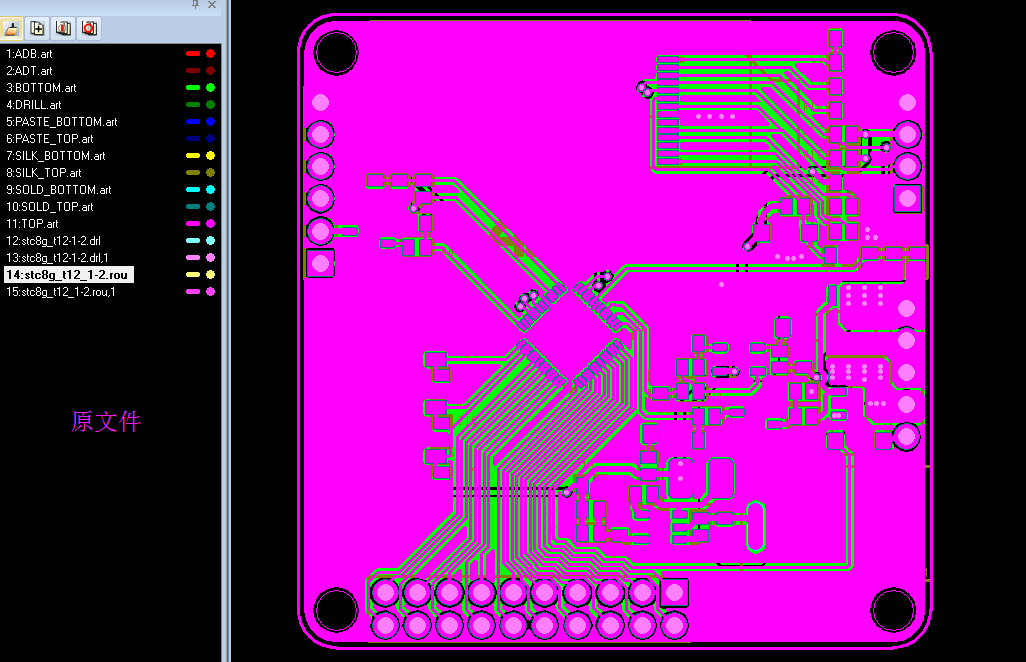Click yellow dot swatch of layer 14 rou
The image size is (1026, 662).
click(x=211, y=275)
